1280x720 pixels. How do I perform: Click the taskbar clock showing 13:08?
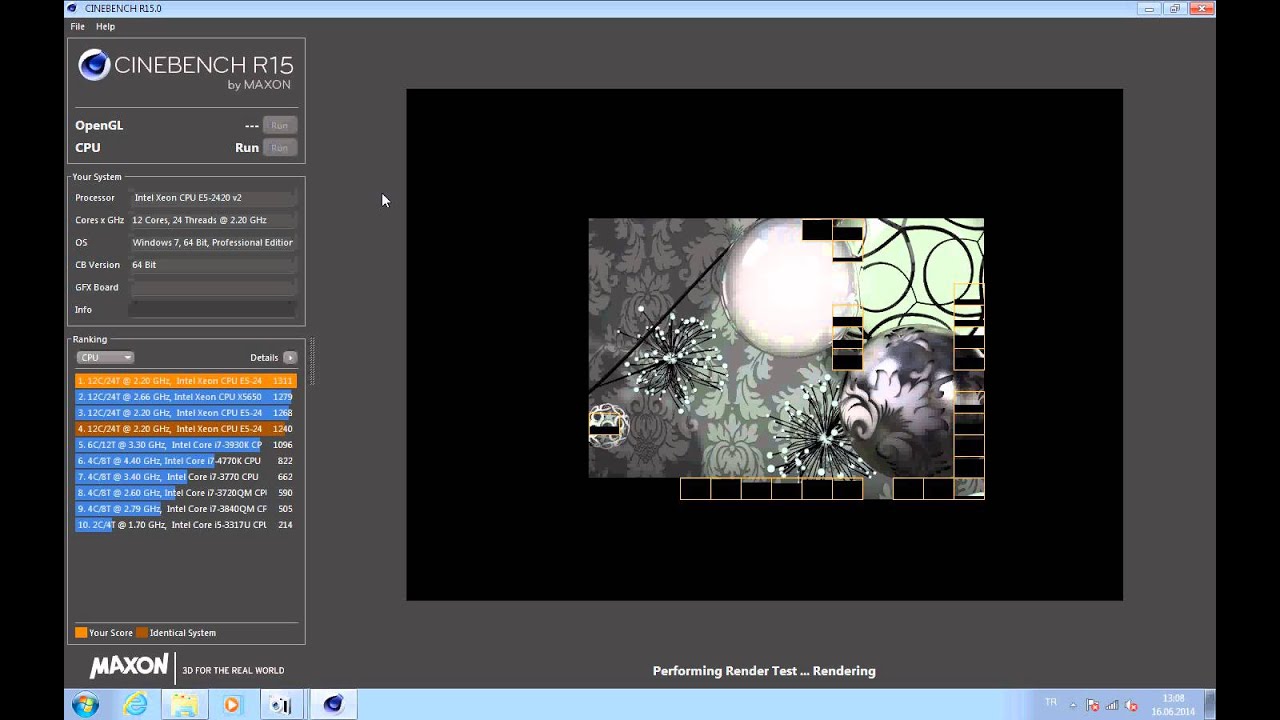(1173, 705)
